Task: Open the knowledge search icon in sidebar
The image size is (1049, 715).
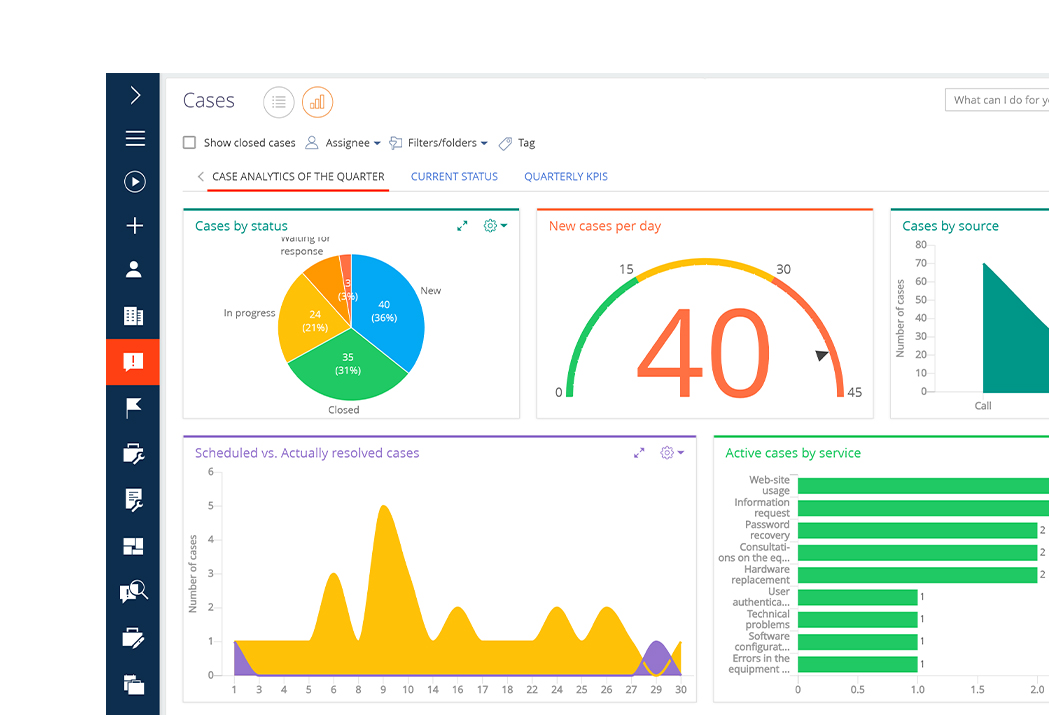Action: click(x=134, y=592)
